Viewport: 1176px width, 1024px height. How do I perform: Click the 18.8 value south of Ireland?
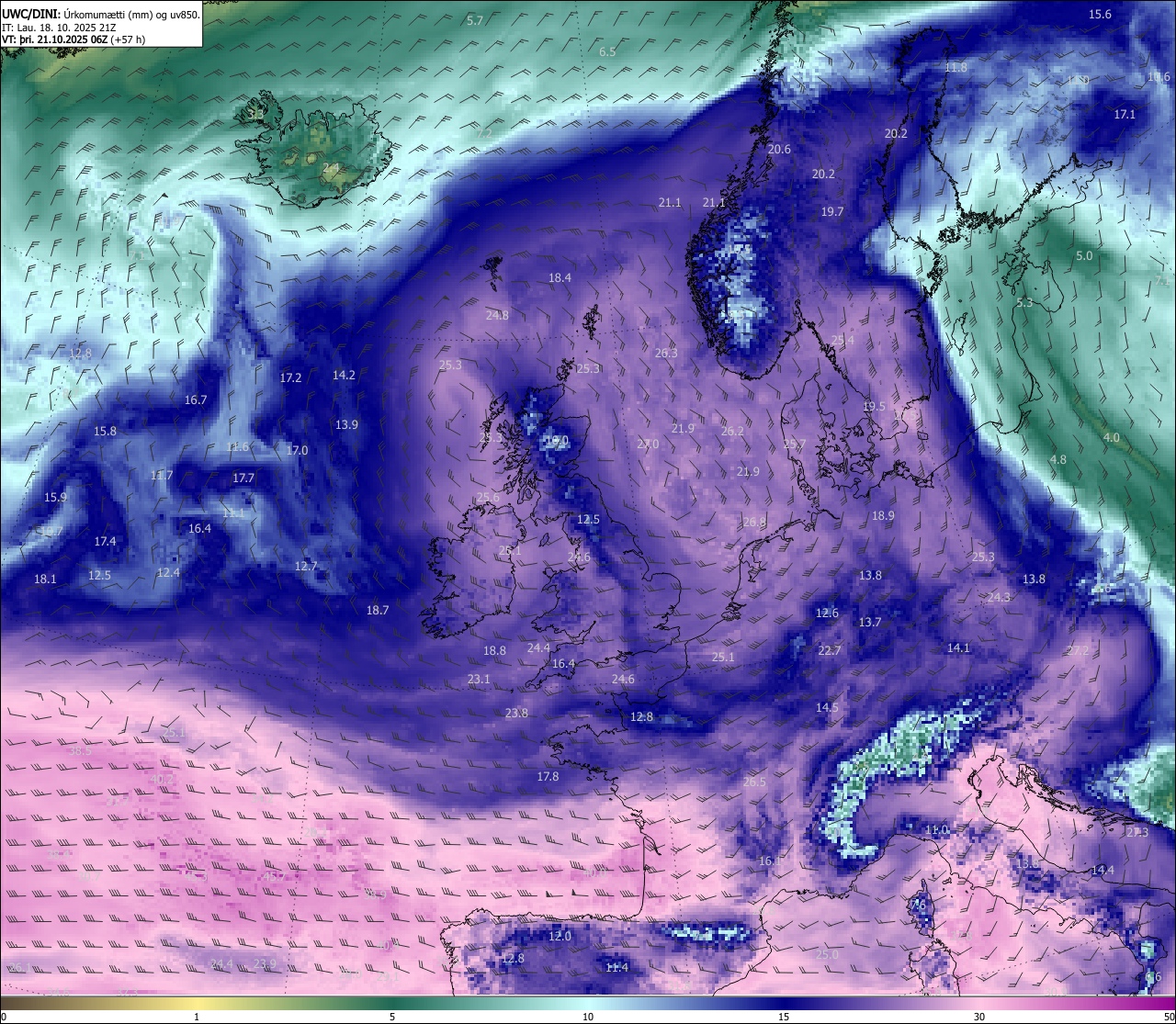[x=494, y=650]
